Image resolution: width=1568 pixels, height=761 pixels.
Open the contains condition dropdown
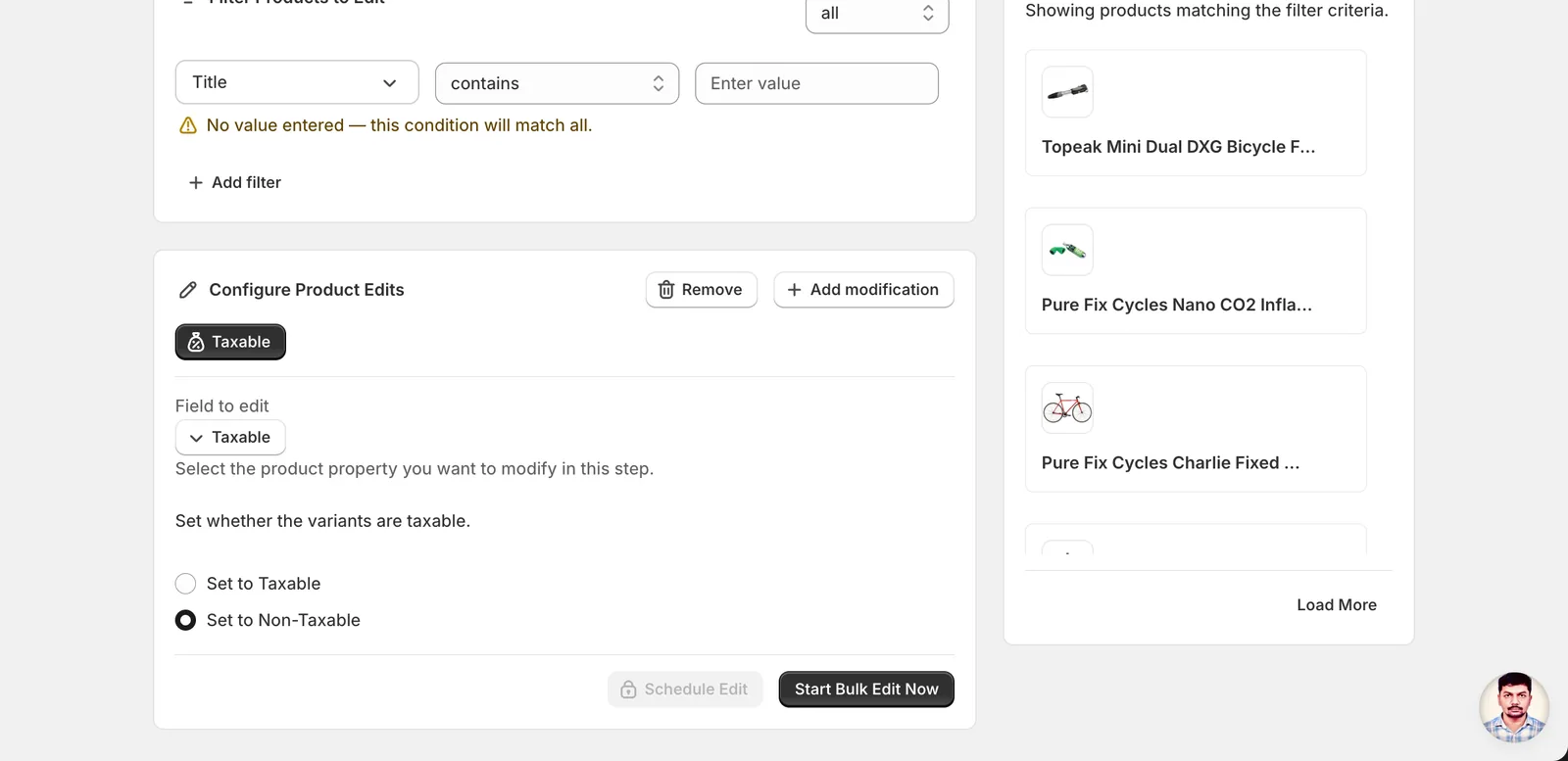pyautogui.click(x=557, y=83)
